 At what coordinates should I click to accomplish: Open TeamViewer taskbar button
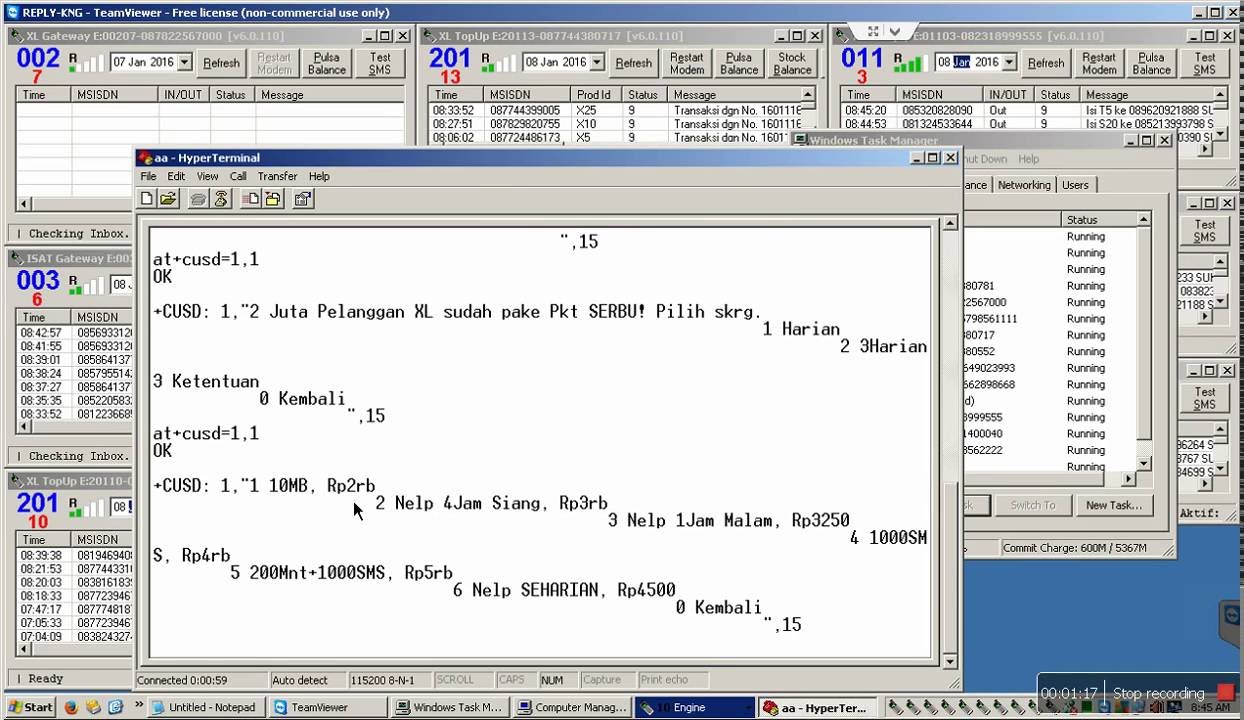328,707
